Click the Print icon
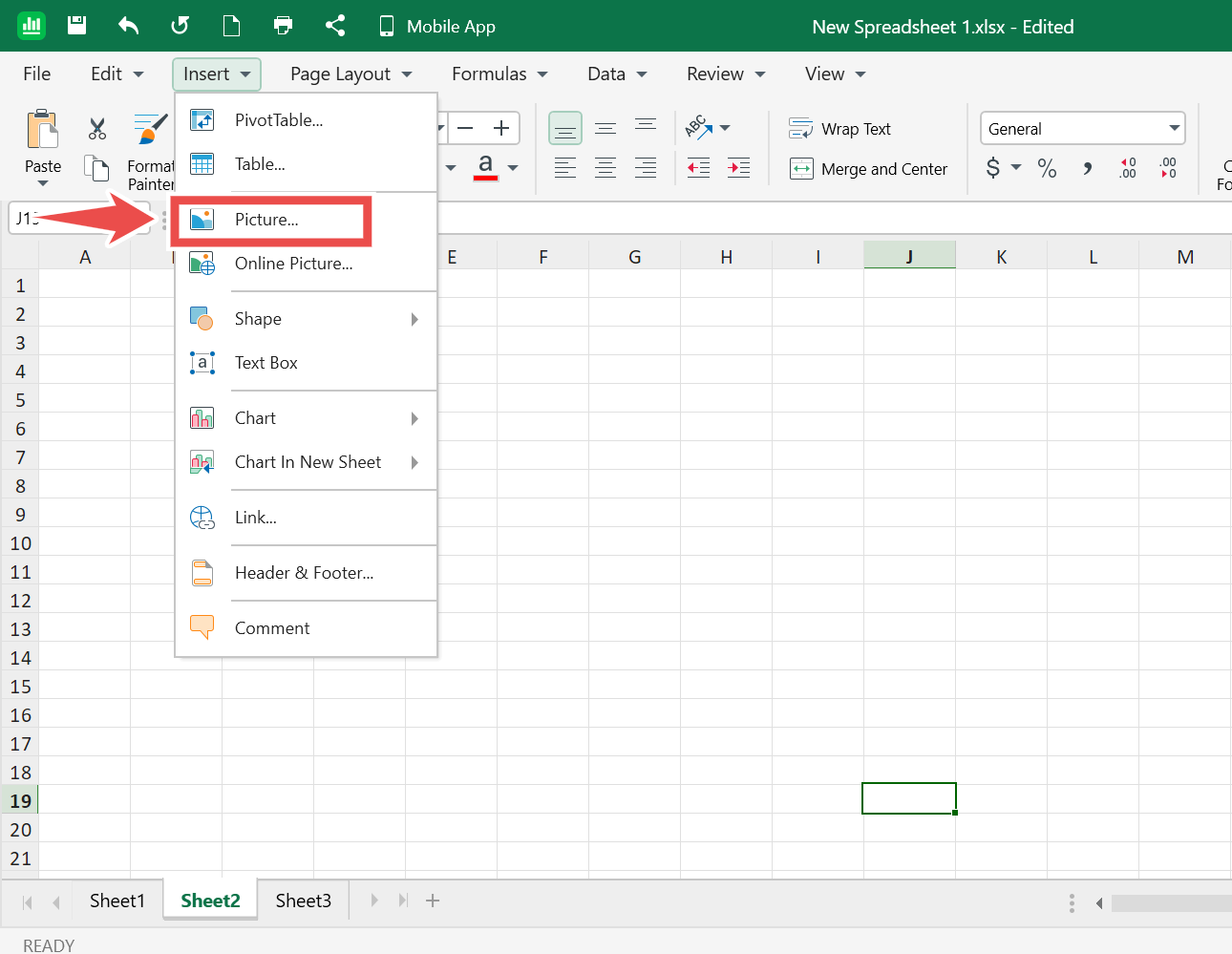 [283, 26]
